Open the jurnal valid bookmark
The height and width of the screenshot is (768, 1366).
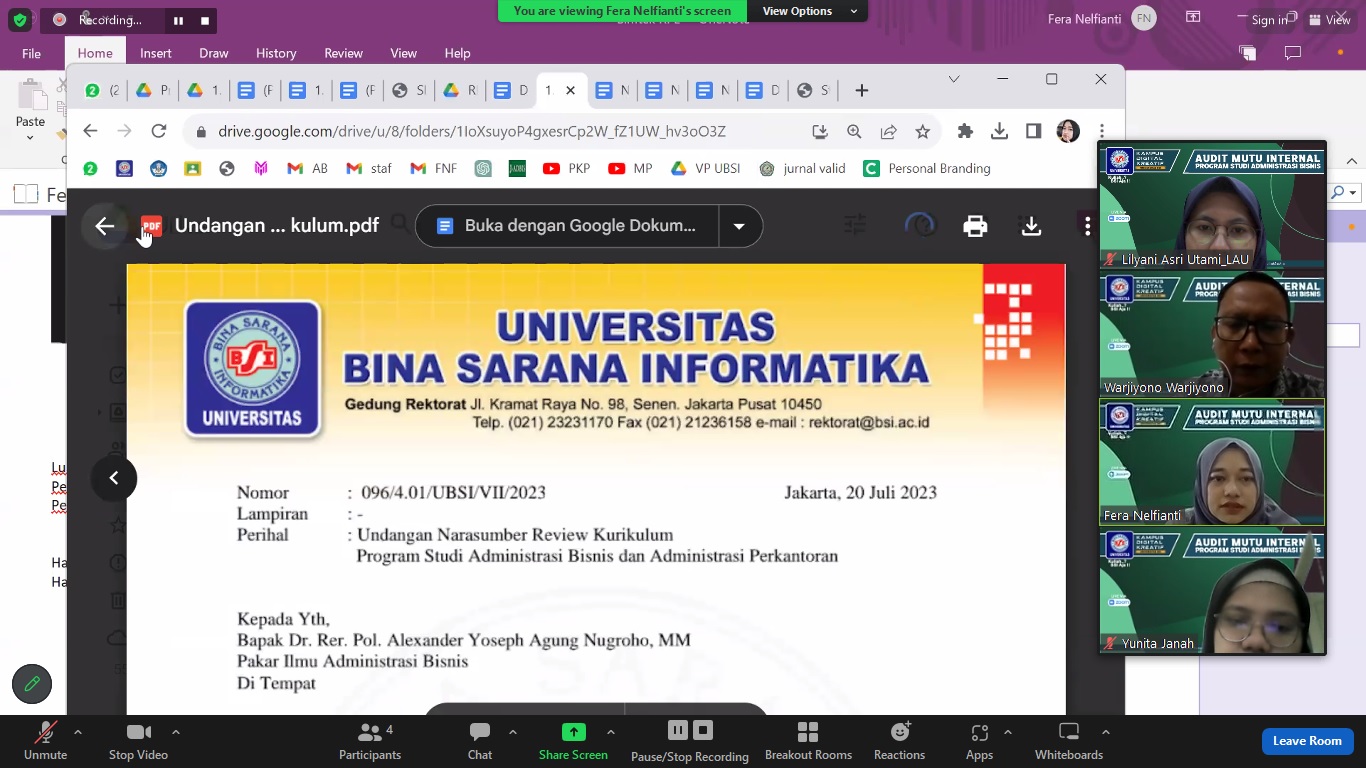click(x=803, y=168)
